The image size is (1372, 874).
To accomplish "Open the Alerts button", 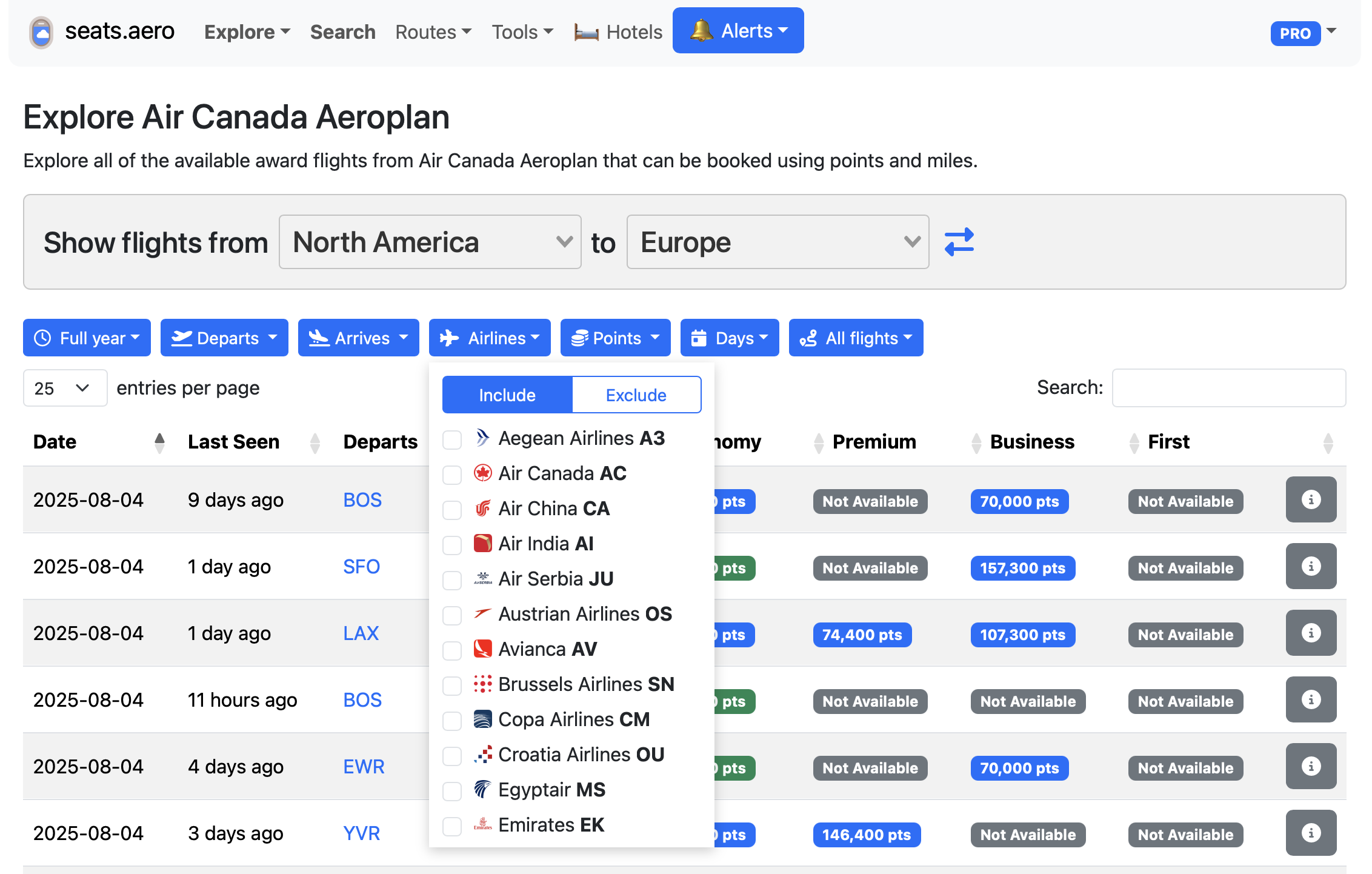I will [738, 30].
